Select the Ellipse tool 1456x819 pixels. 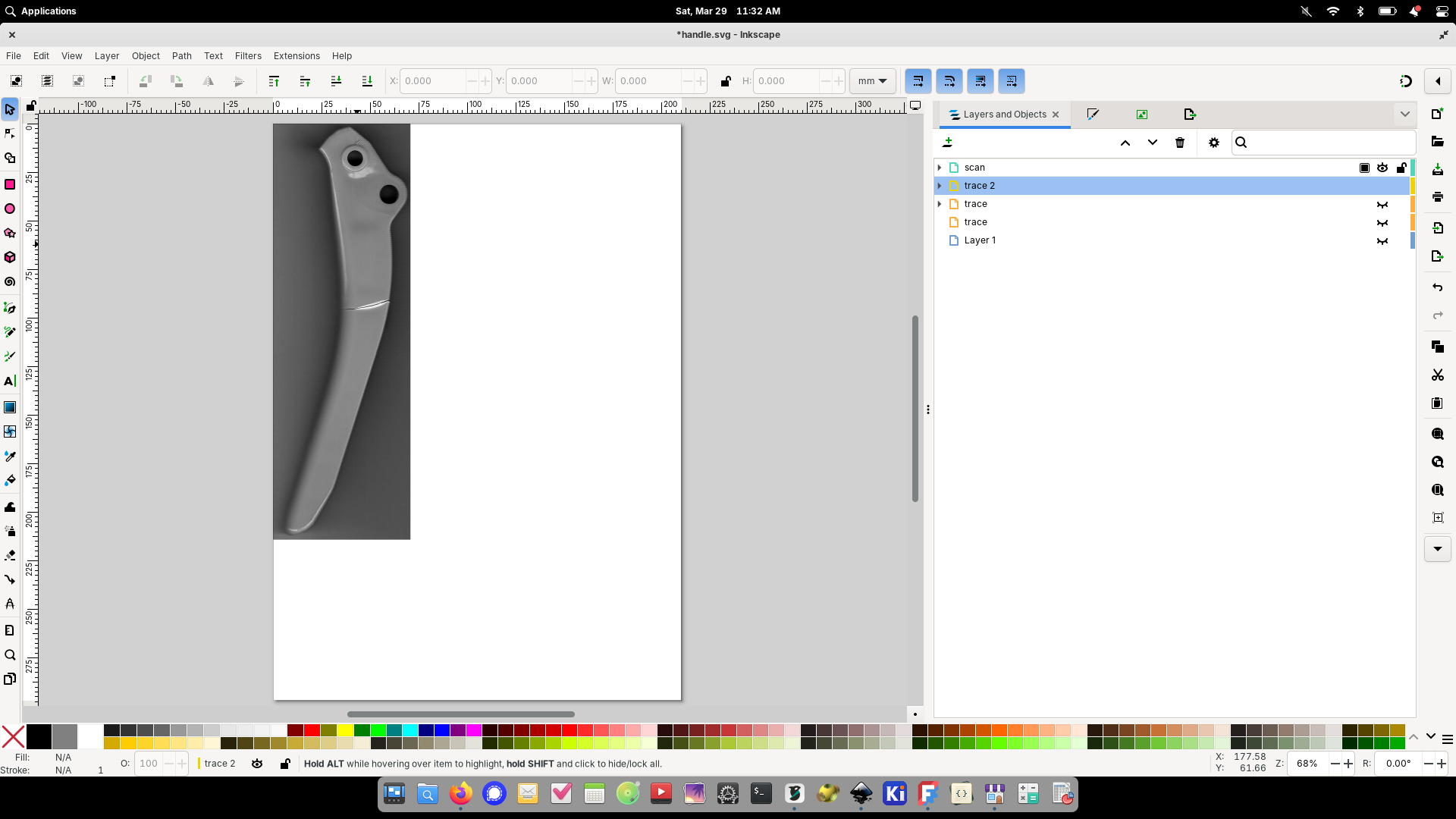10,208
